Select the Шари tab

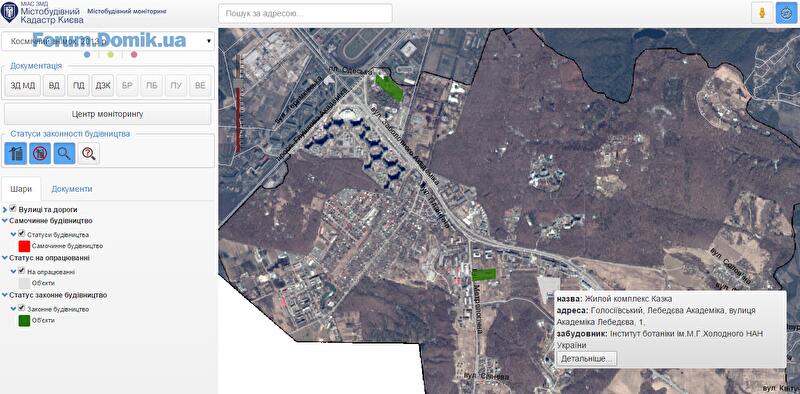[21, 189]
